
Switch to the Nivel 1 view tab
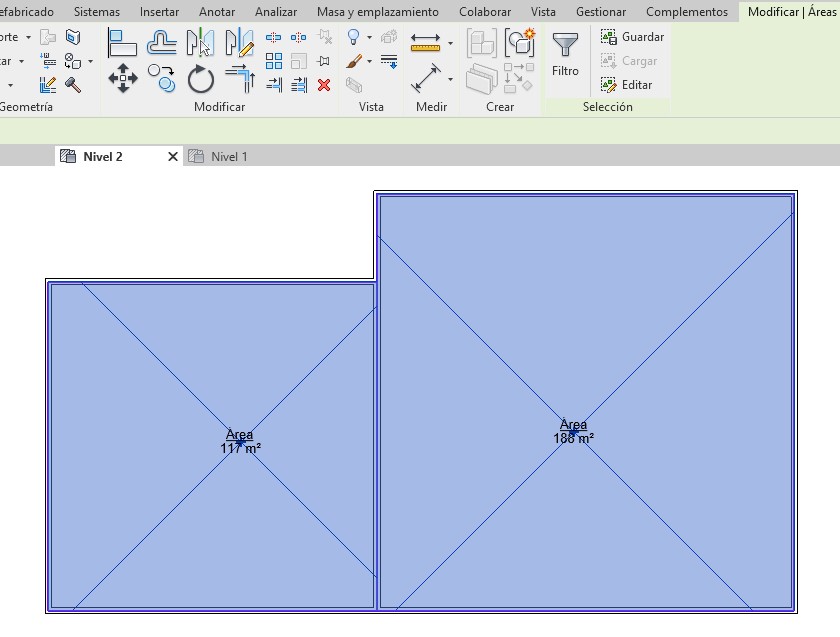(228, 157)
